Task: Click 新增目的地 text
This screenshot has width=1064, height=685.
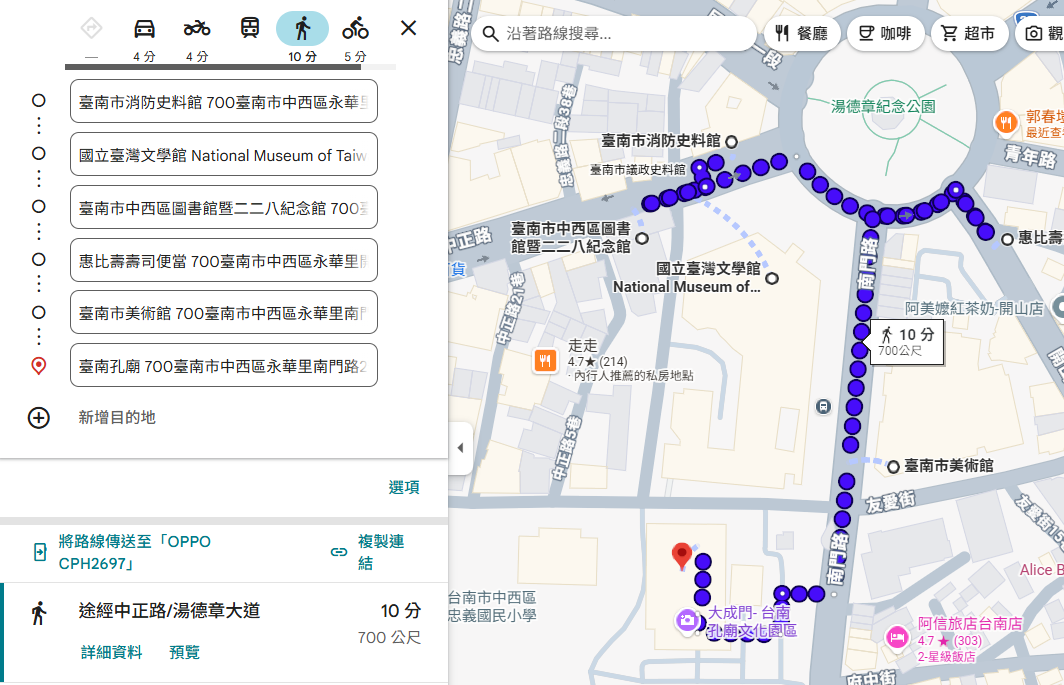Action: pyautogui.click(x=117, y=418)
